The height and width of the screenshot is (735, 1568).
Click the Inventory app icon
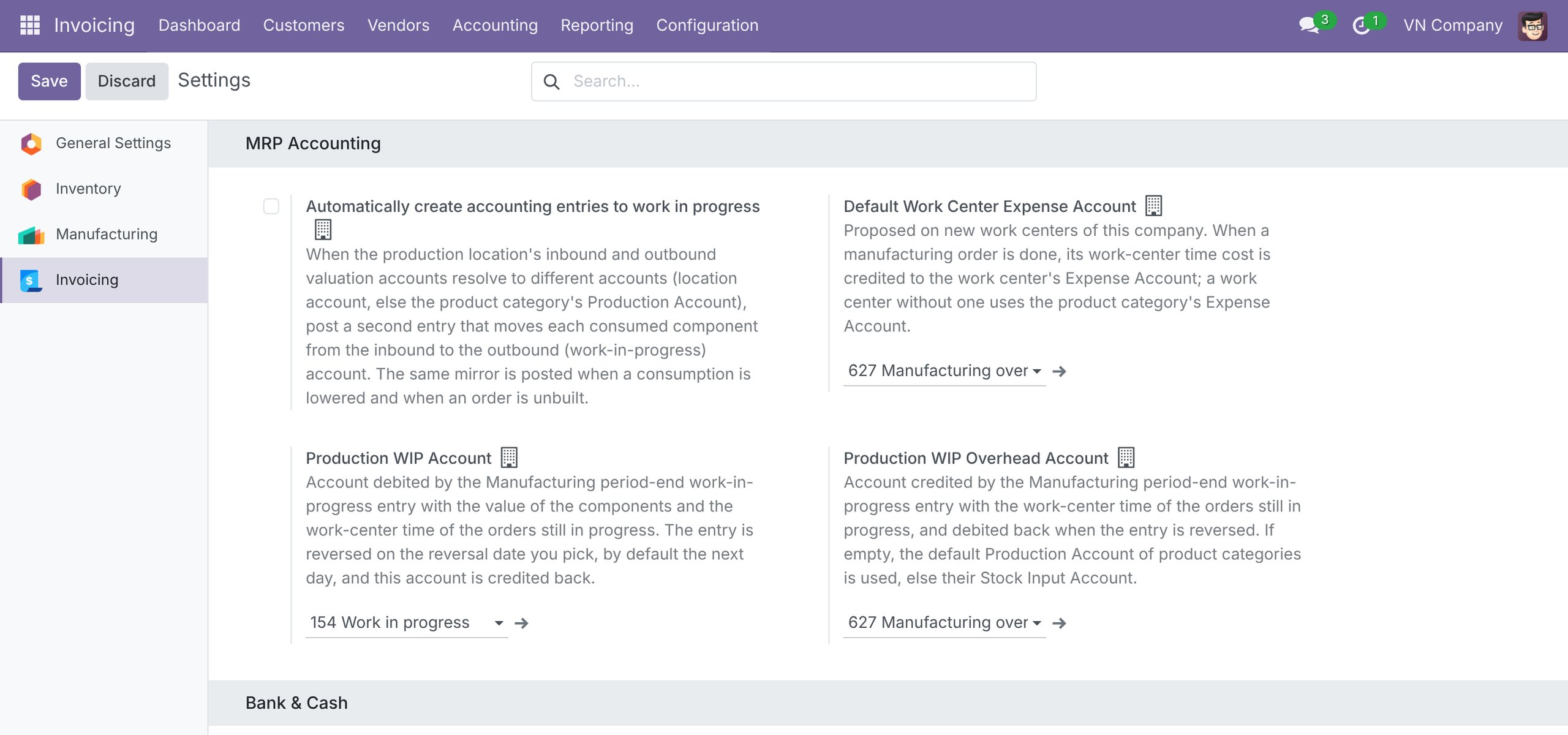pyautogui.click(x=31, y=189)
